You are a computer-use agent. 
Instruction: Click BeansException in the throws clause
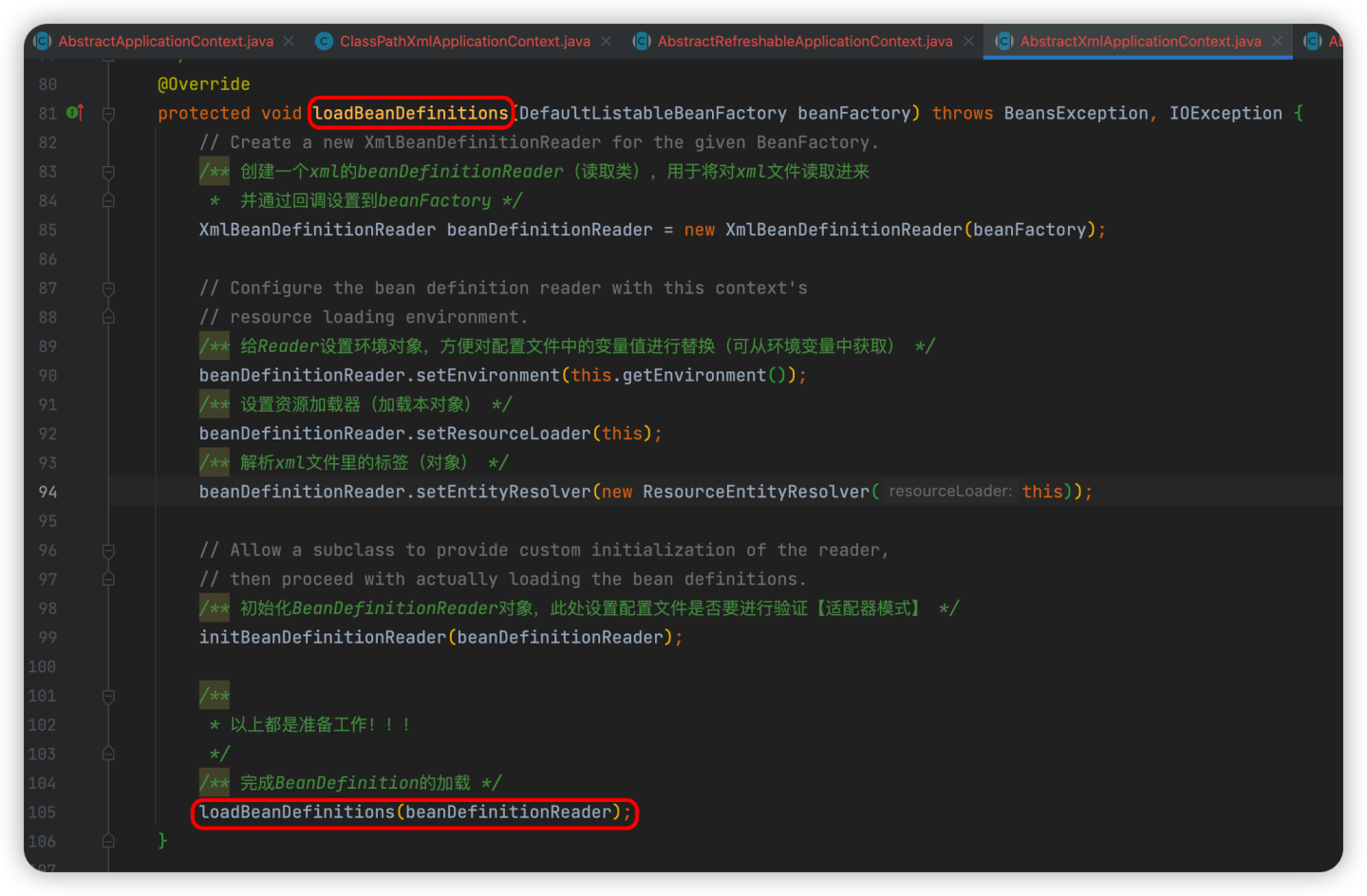pos(1076,113)
